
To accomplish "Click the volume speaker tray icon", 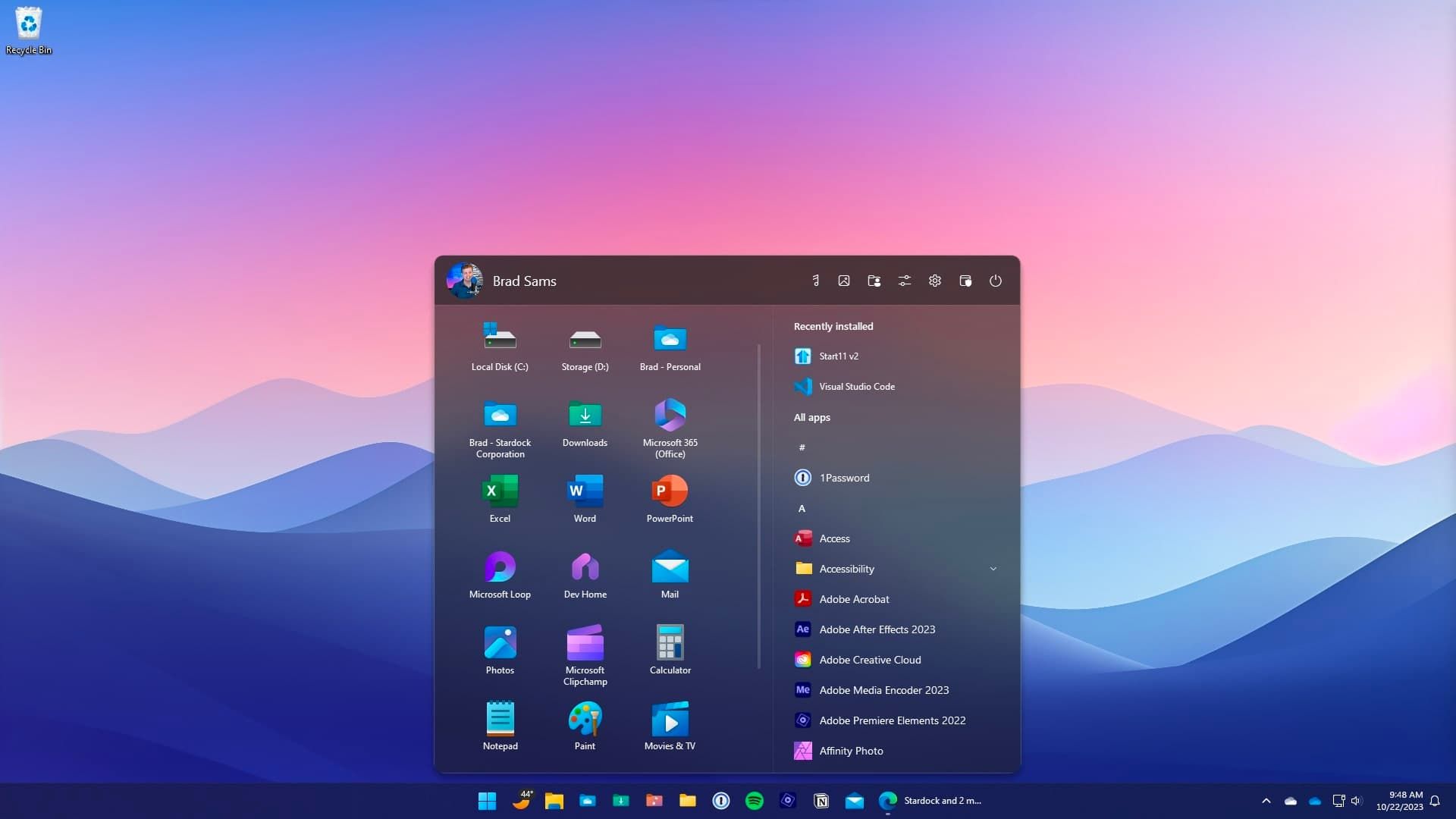I will (1357, 801).
